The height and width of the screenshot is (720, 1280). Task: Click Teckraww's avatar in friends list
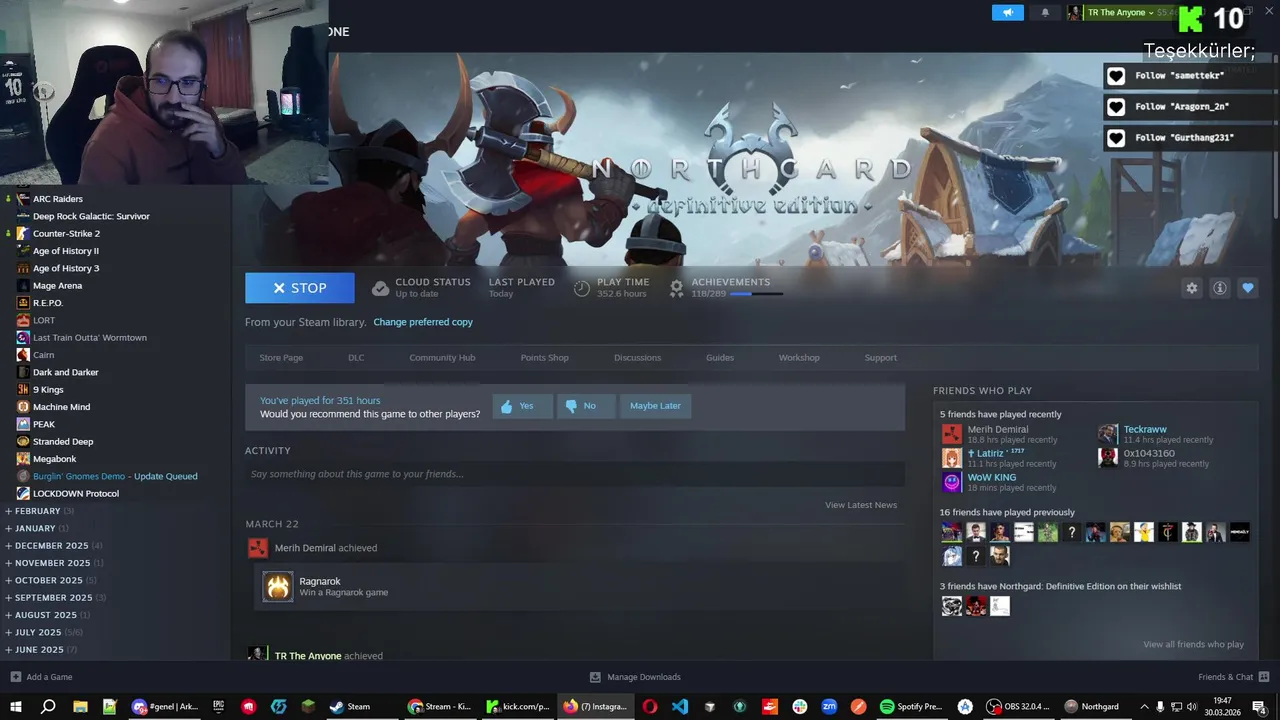click(x=1108, y=434)
